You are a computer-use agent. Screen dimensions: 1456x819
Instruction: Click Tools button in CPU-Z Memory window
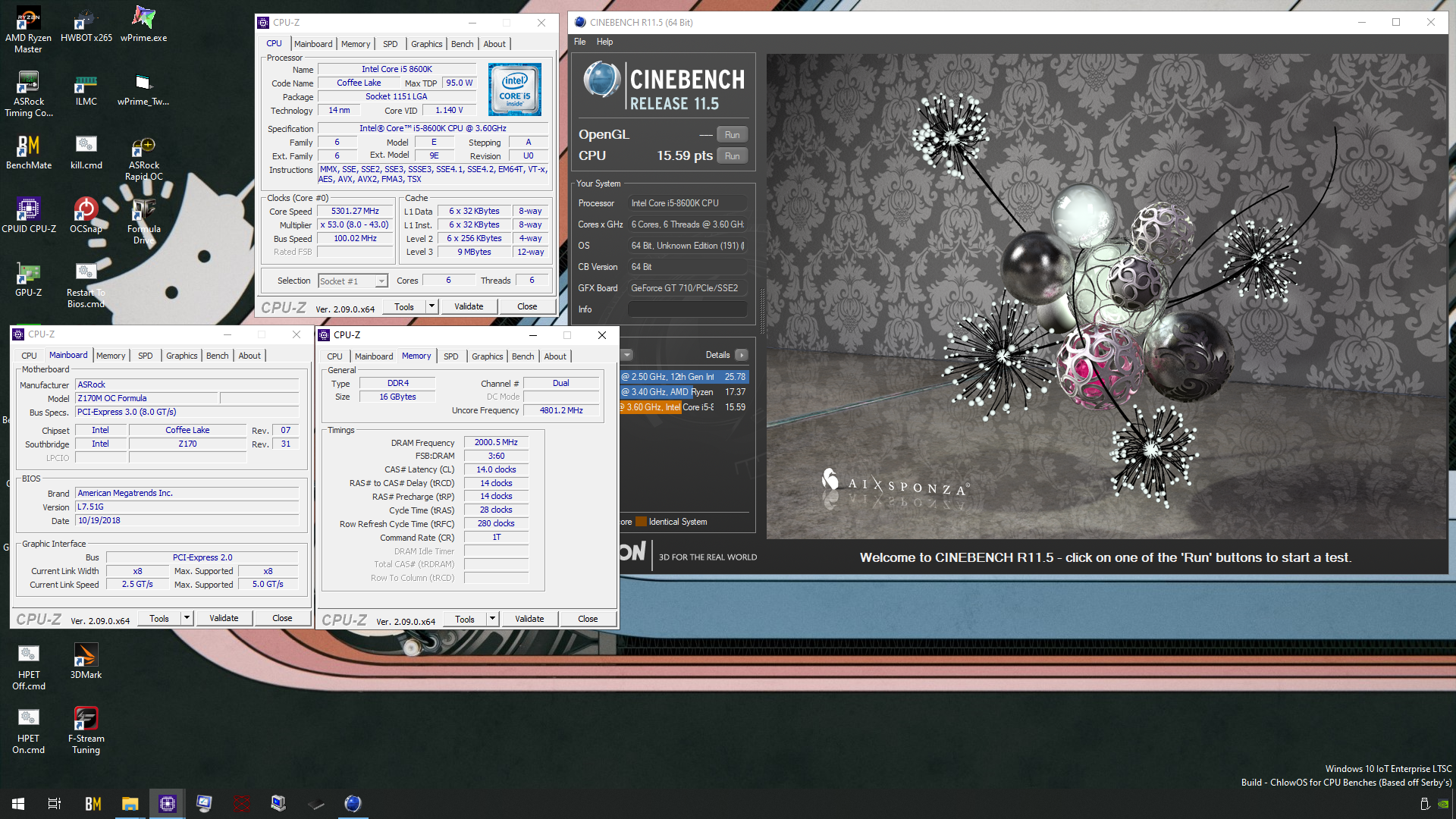coord(465,619)
